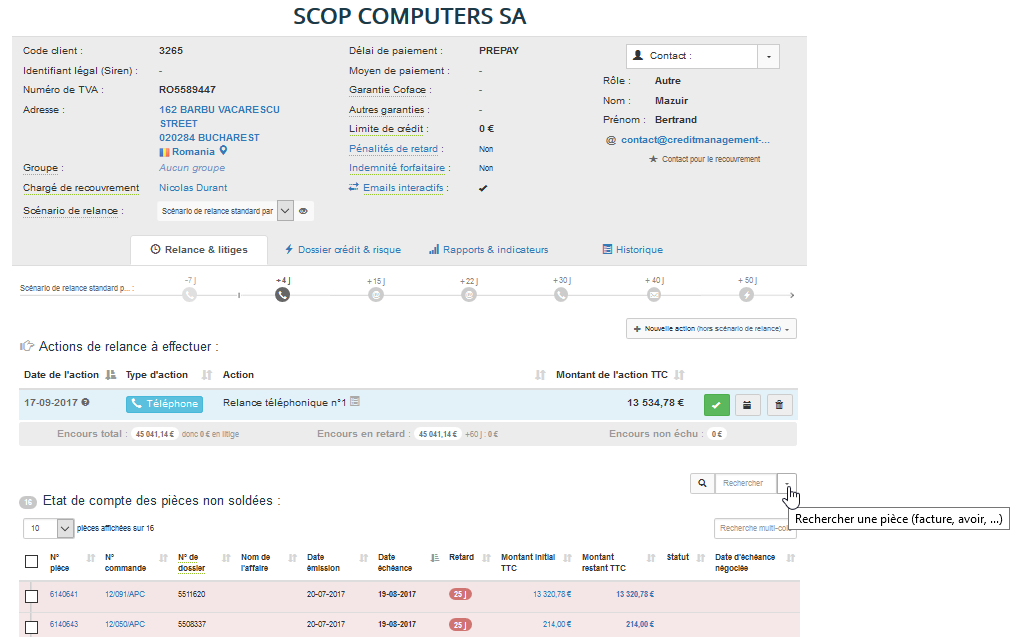Switch to Dossier crédit & risque tab

point(343,250)
